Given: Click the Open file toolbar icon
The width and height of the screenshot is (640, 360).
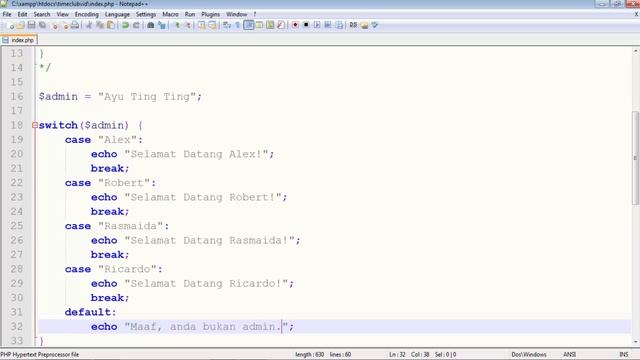Looking at the screenshot, I should pyautogui.click(x=20, y=25).
